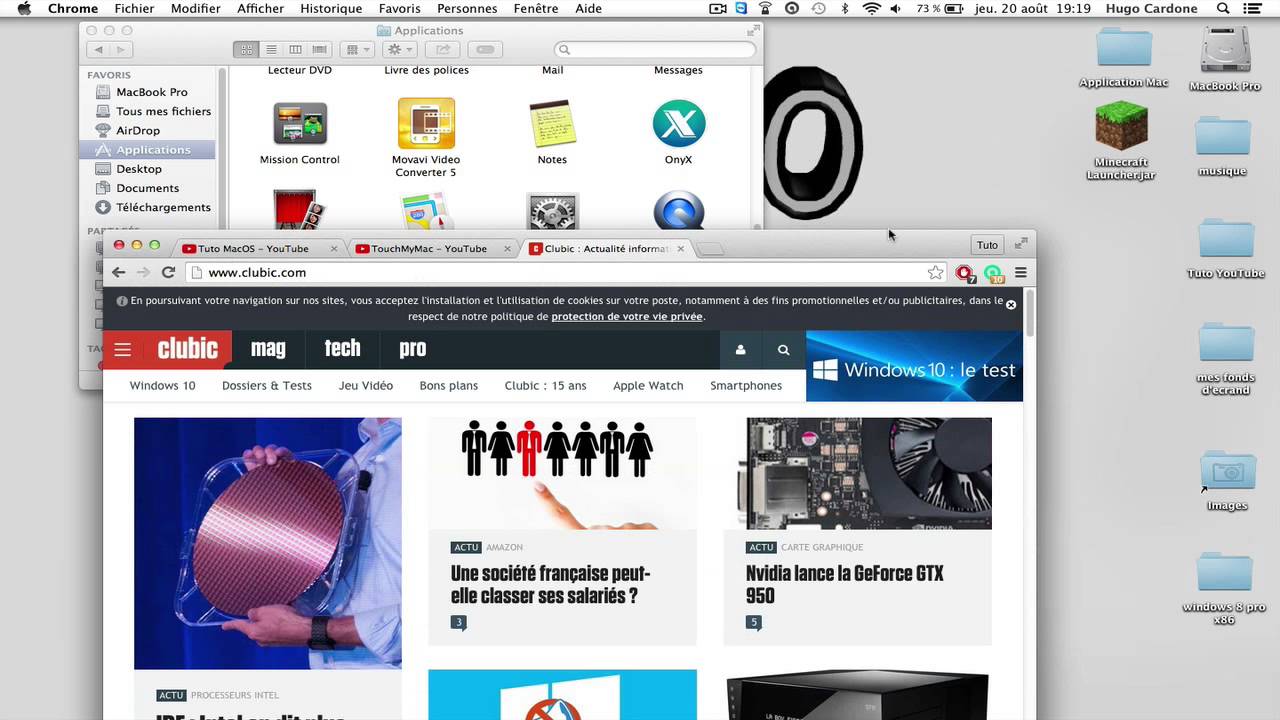The image size is (1280, 720).
Task: Open the Windows 10 : le test banner
Action: pos(914,366)
